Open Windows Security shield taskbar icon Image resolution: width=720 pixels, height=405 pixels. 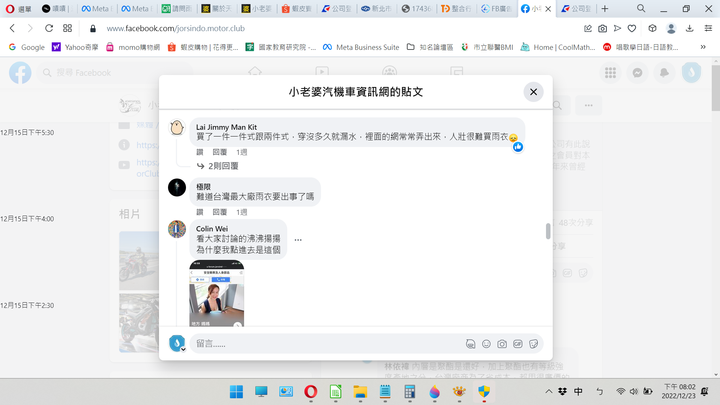(x=484, y=392)
